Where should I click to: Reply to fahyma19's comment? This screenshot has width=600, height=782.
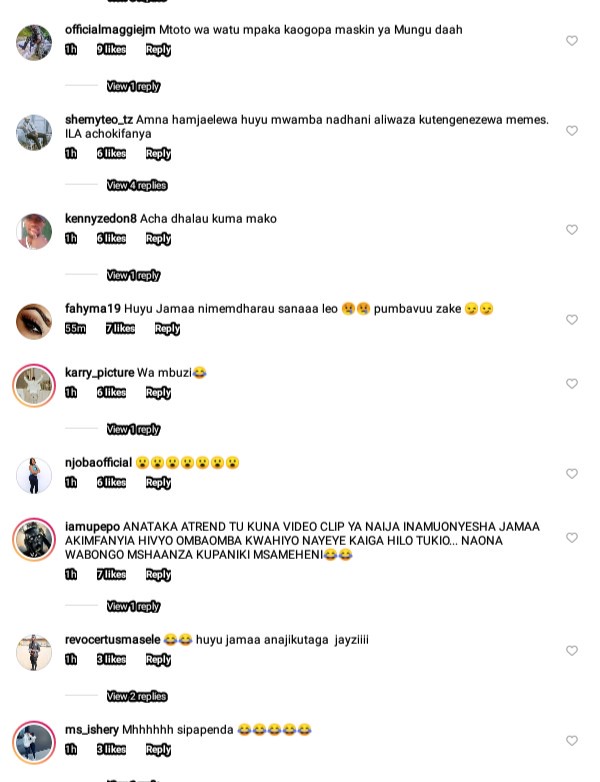click(167, 329)
